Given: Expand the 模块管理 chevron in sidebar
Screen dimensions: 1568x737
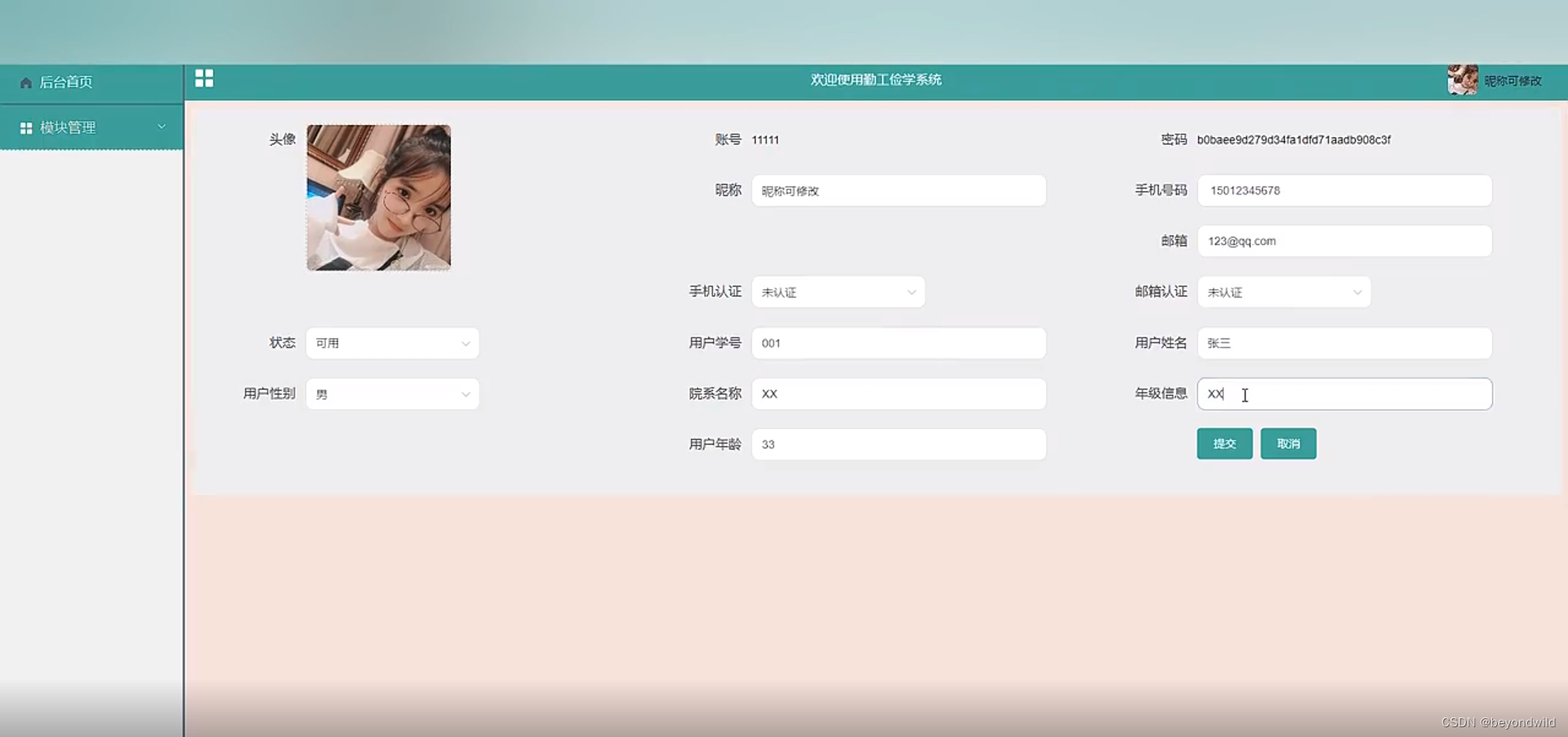Looking at the screenshot, I should pyautogui.click(x=162, y=127).
